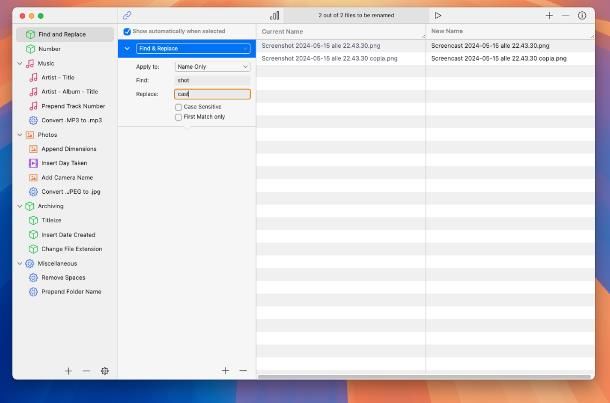Collapse the Photos group chevron
This screenshot has width=610, height=403.
[20, 135]
